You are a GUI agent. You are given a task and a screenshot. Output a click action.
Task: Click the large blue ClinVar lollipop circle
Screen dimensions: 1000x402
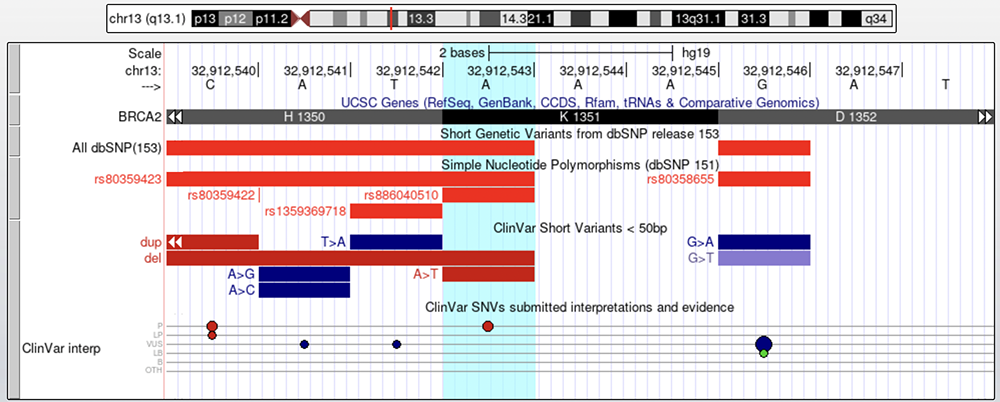coord(764,344)
